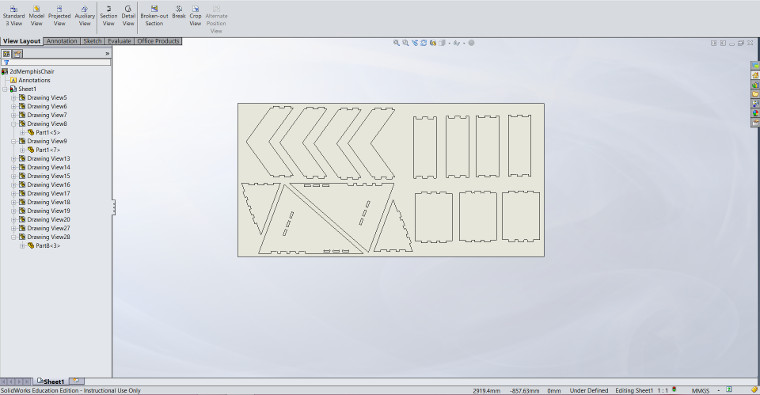Collapse Drawing View8 node
The height and width of the screenshot is (395, 760).
point(14,124)
